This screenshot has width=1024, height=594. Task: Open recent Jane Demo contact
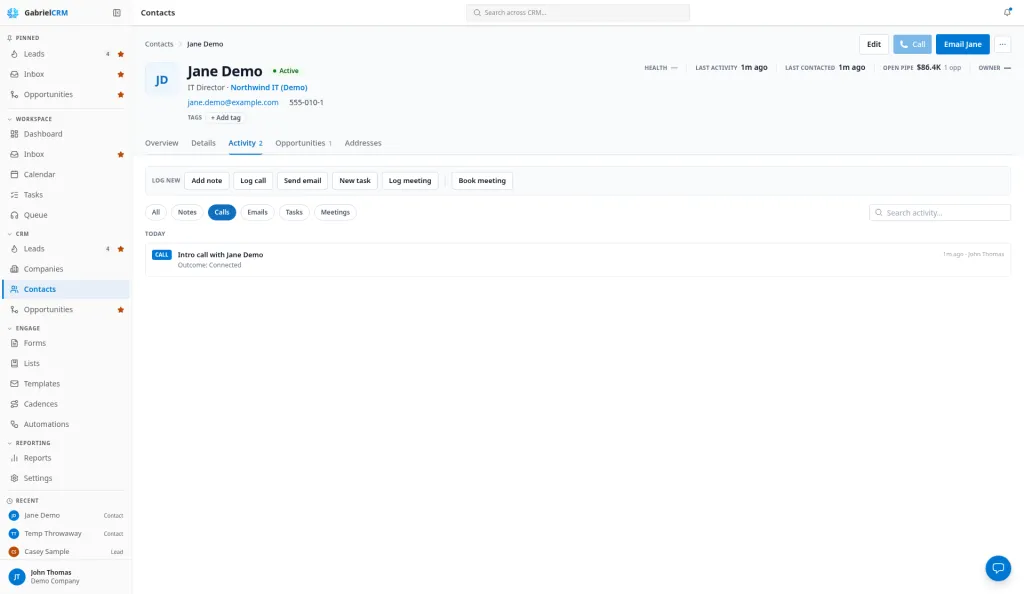[x=66, y=516]
